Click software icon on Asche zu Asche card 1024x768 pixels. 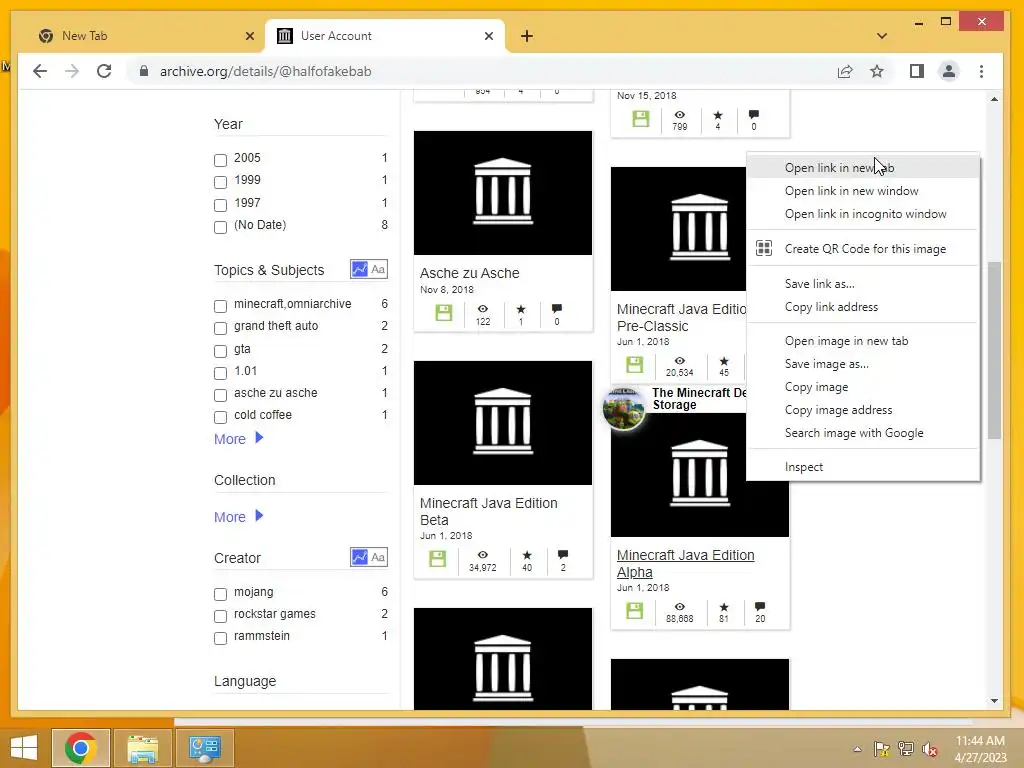[x=443, y=313]
